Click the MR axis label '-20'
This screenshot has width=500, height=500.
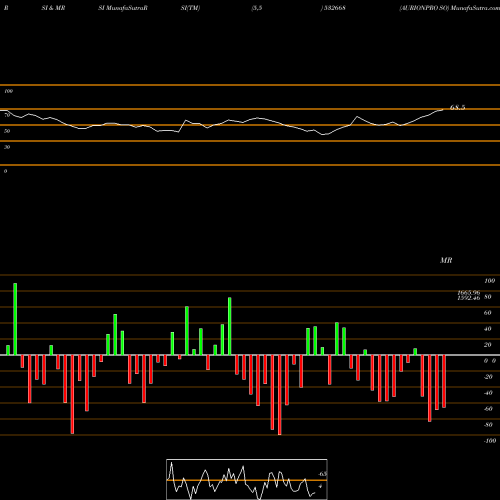point(488,377)
